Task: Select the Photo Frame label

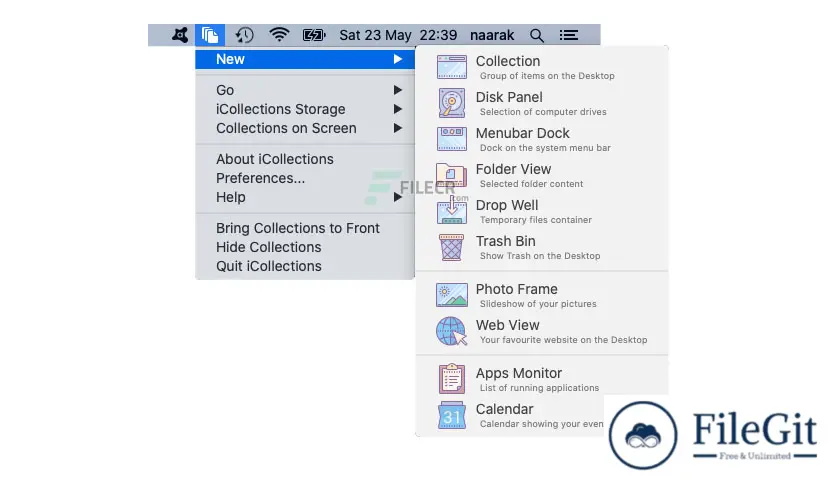Action: point(516,289)
